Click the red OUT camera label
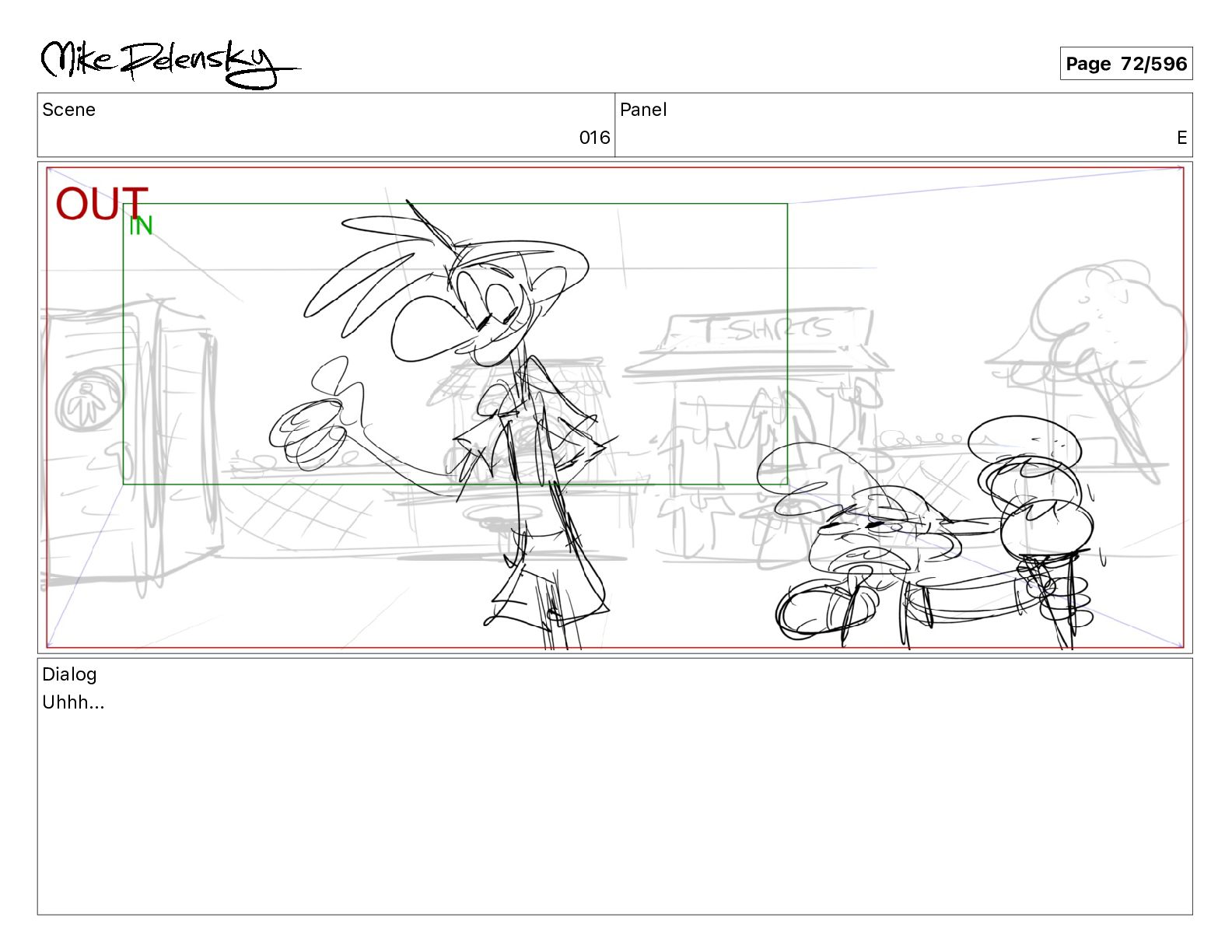Viewport: 1232px width, 952px height. click(101, 204)
